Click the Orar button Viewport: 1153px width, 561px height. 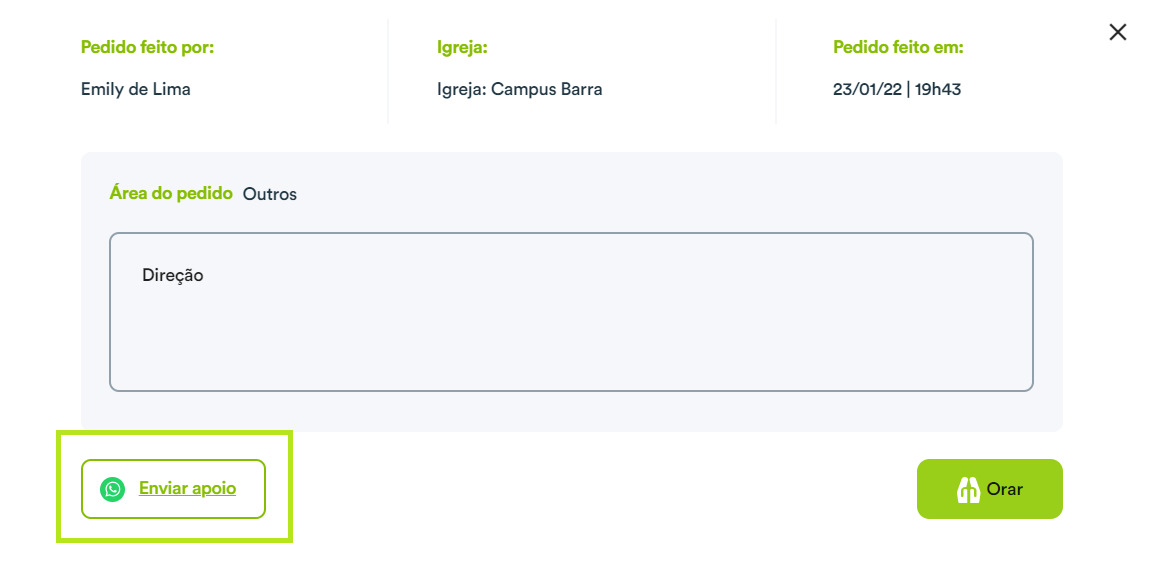990,489
